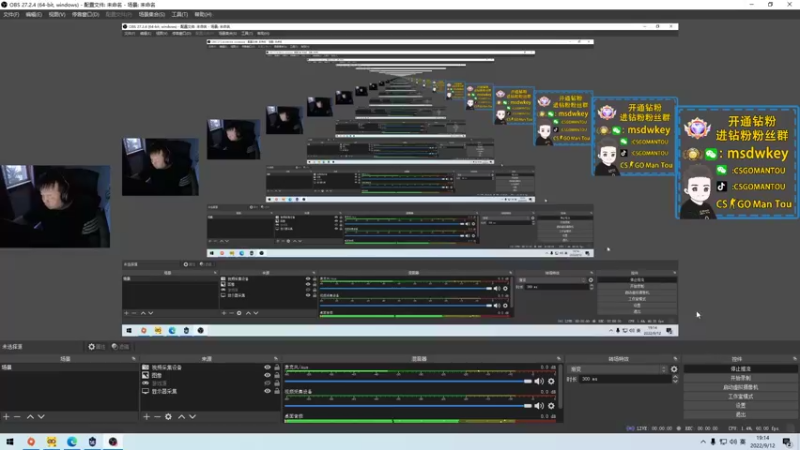800x450 pixels.
Task: Click Stop Streaming button in Controls
Action: 740,369
